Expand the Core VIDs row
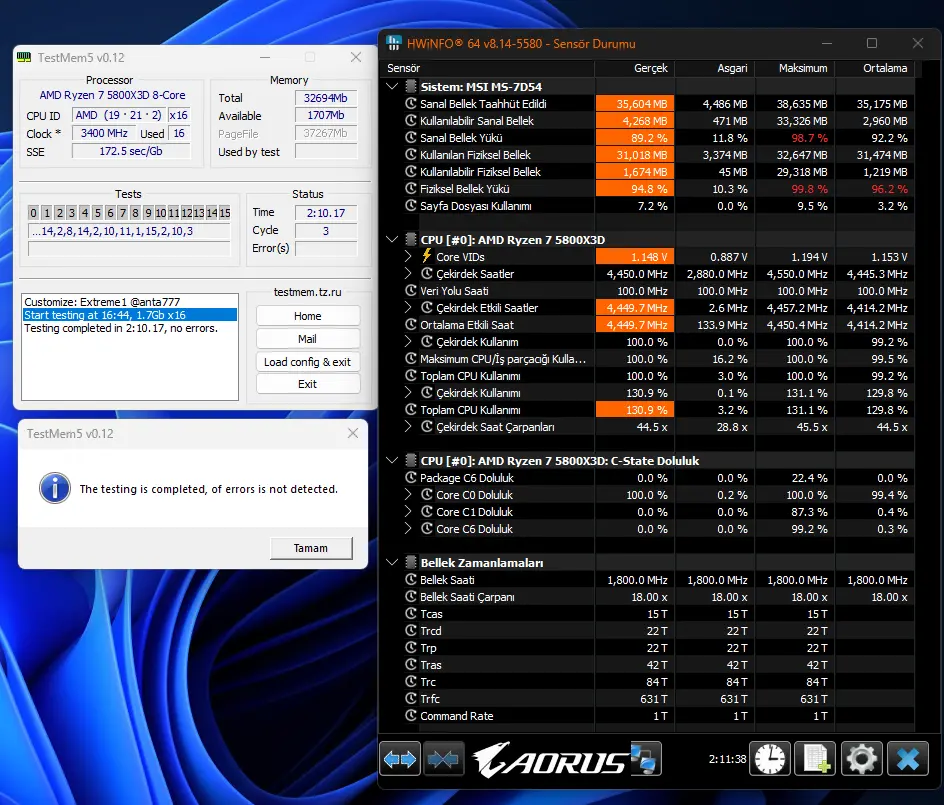The image size is (944, 805). pos(408,256)
